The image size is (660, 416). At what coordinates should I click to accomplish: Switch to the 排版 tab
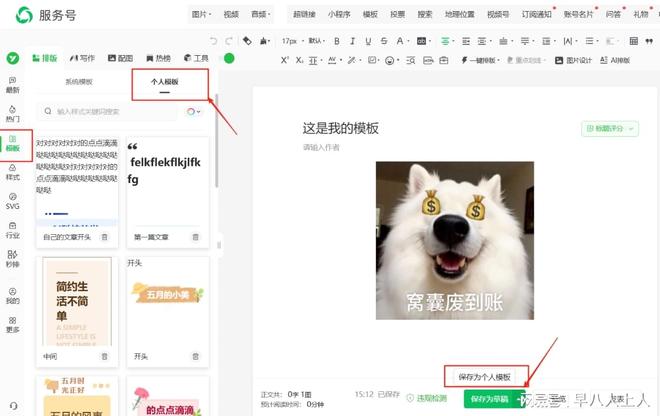tap(45, 58)
